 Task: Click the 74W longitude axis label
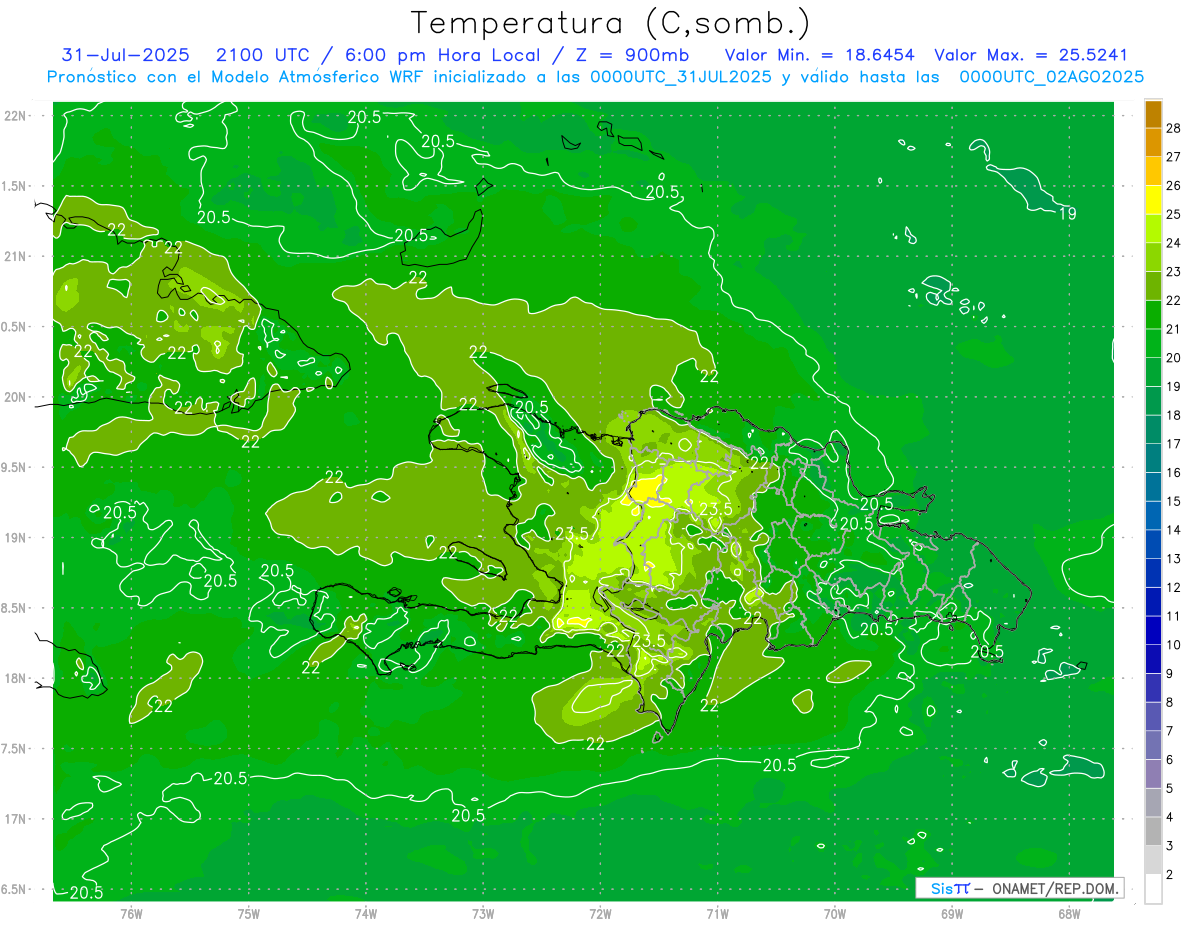coord(366,913)
